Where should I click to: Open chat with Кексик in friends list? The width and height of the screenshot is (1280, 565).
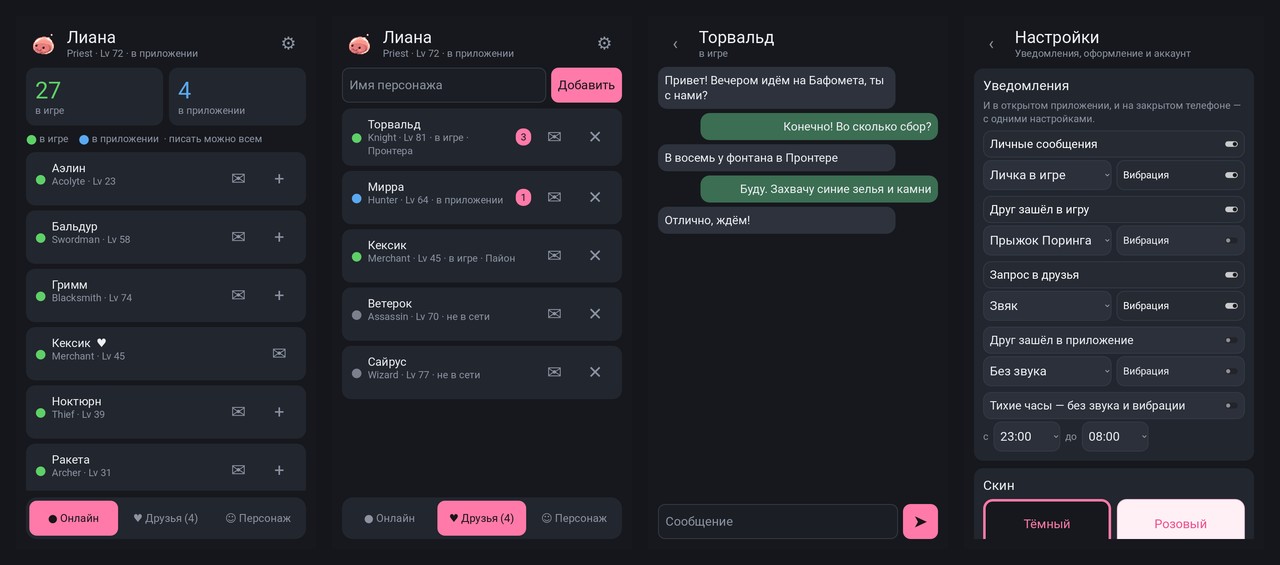pyautogui.click(x=554, y=256)
